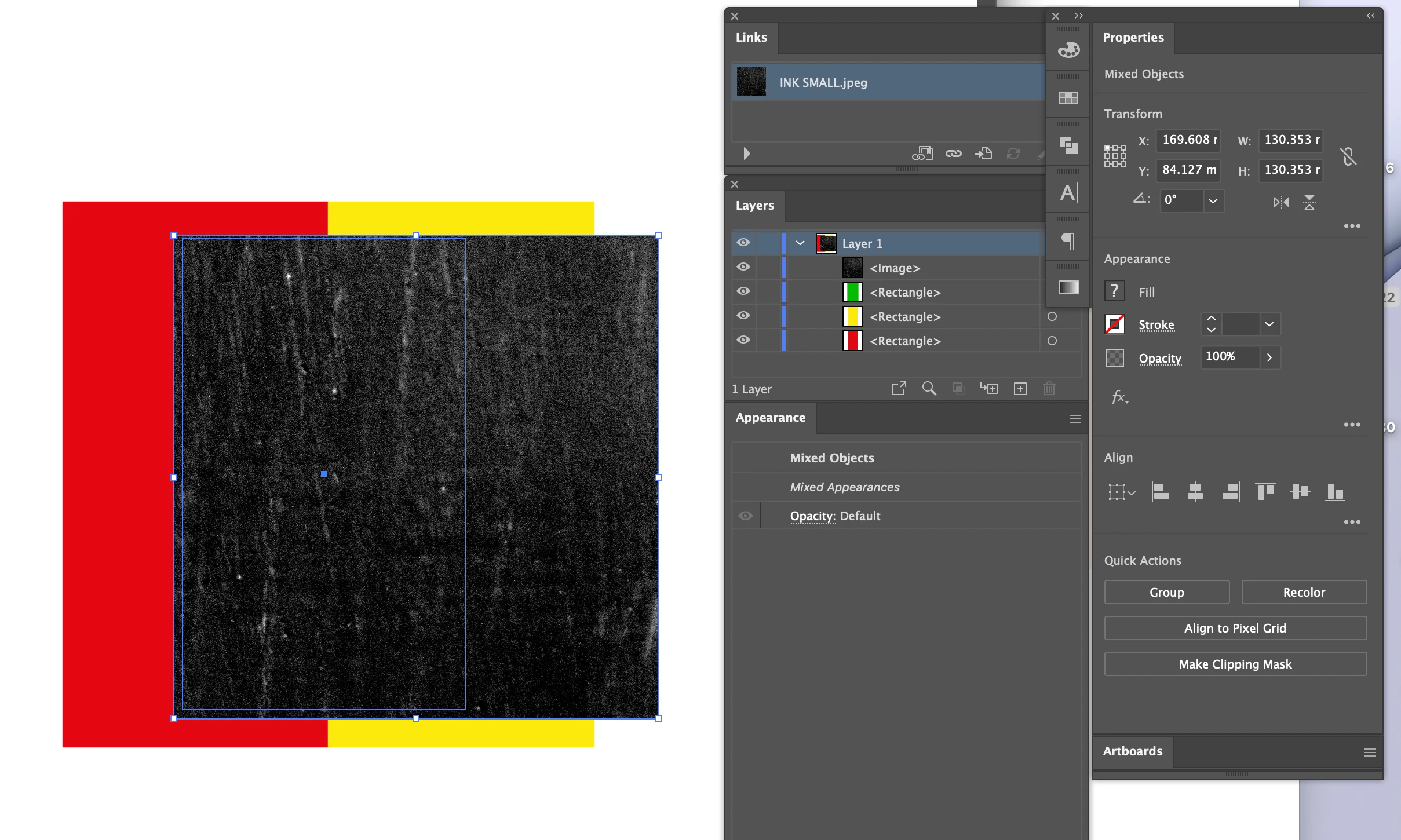Click the Constrain Width and Height Proportions icon
The image size is (1401, 840).
pos(1348,156)
